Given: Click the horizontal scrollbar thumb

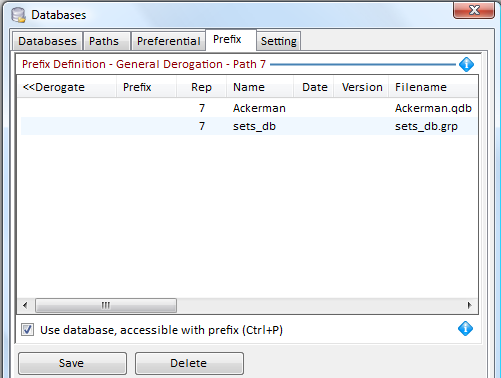Looking at the screenshot, I should tap(106, 305).
